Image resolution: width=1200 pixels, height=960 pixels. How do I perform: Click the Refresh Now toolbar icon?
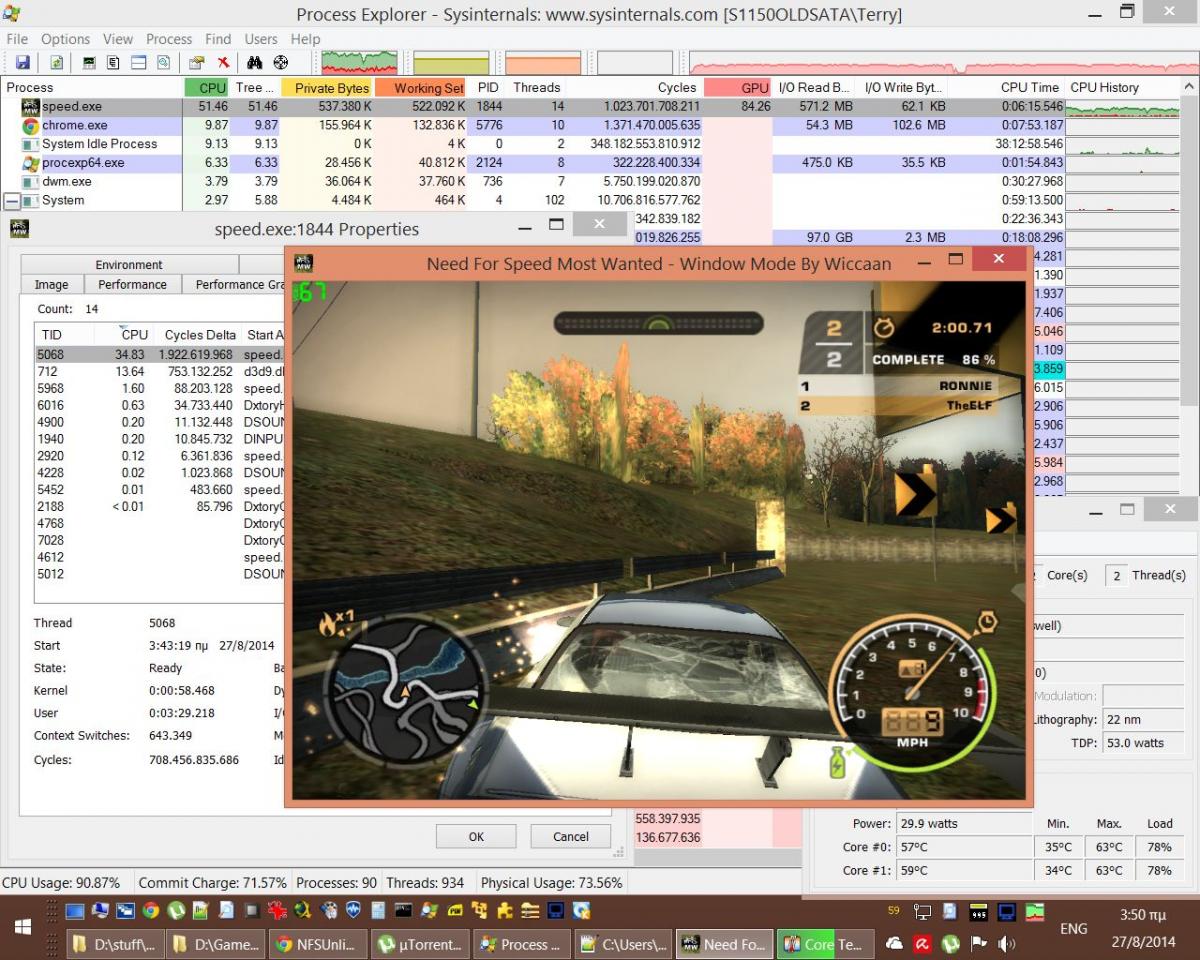point(57,63)
